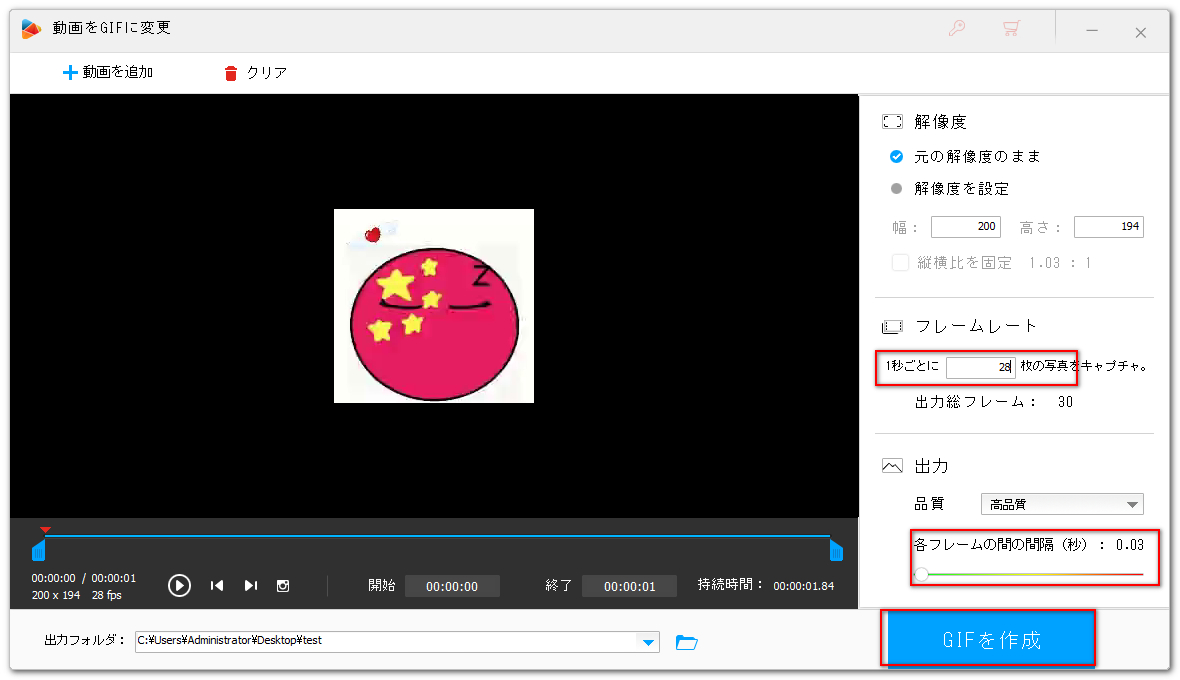This screenshot has width=1180, height=680.
Task: Click the shopping cart purchase icon
Action: (x=1010, y=29)
